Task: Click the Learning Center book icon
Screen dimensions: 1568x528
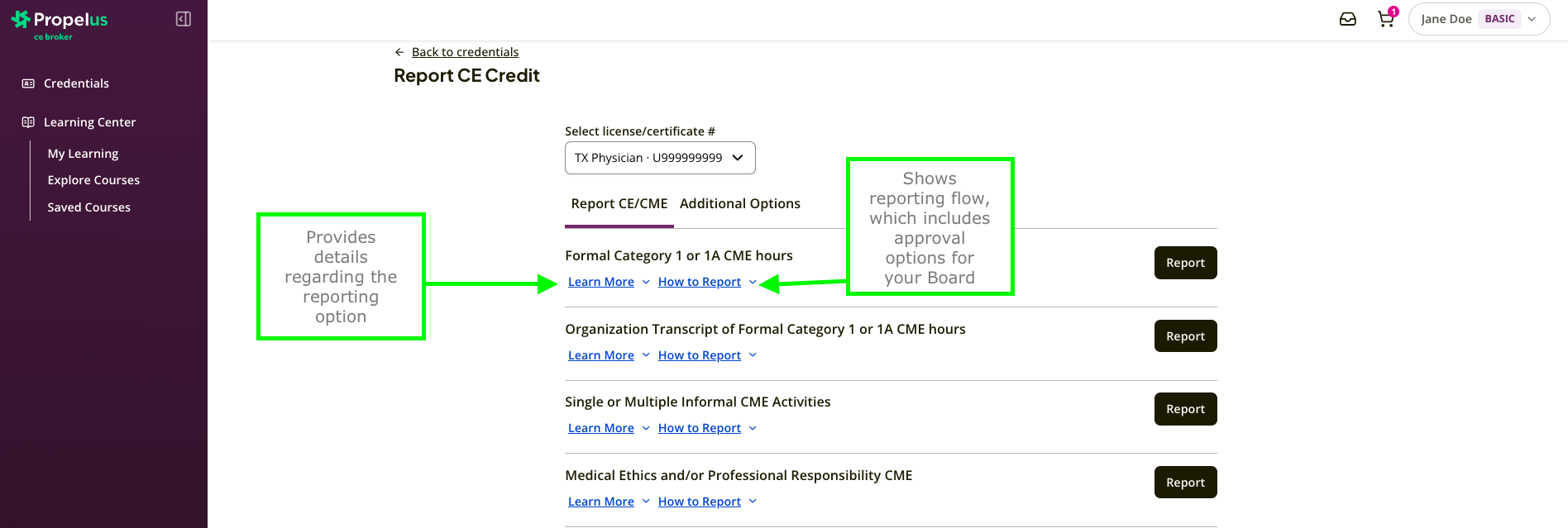Action: pos(28,122)
